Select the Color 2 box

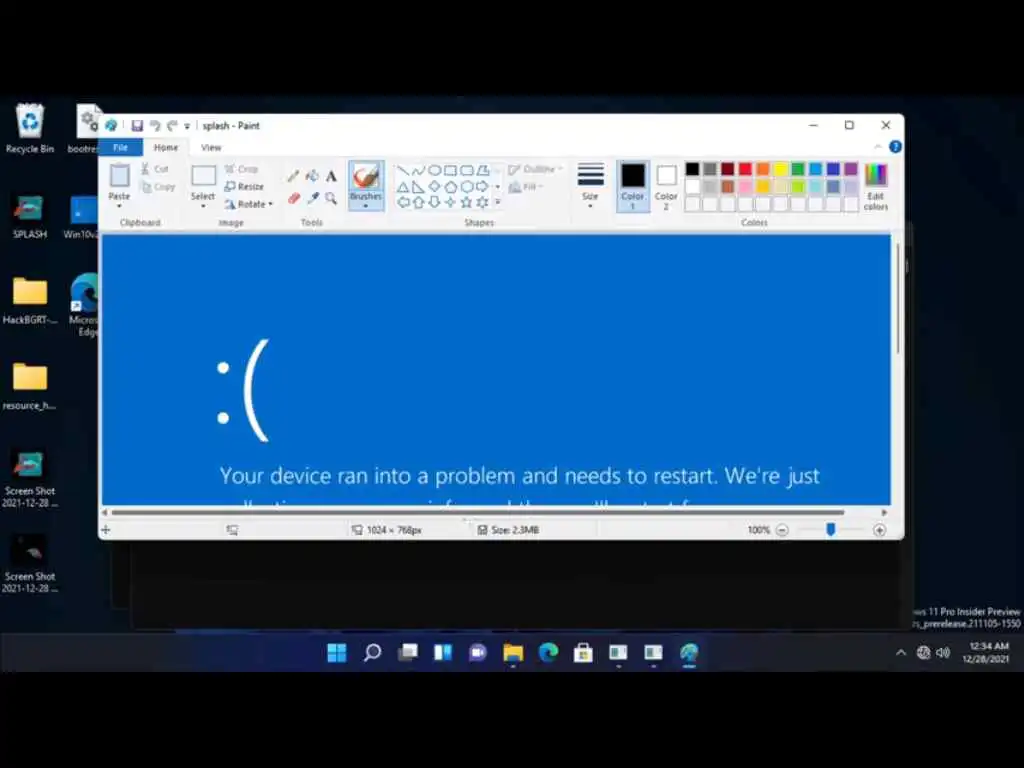(666, 186)
